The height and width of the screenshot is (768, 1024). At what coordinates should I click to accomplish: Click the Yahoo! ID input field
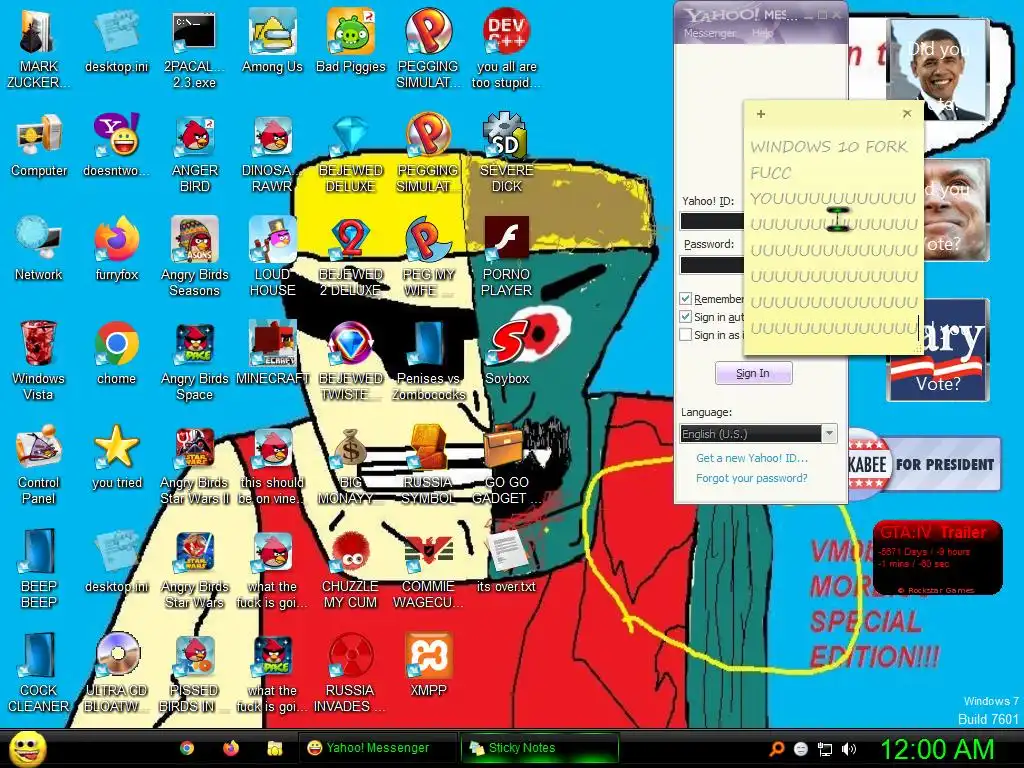pos(712,221)
